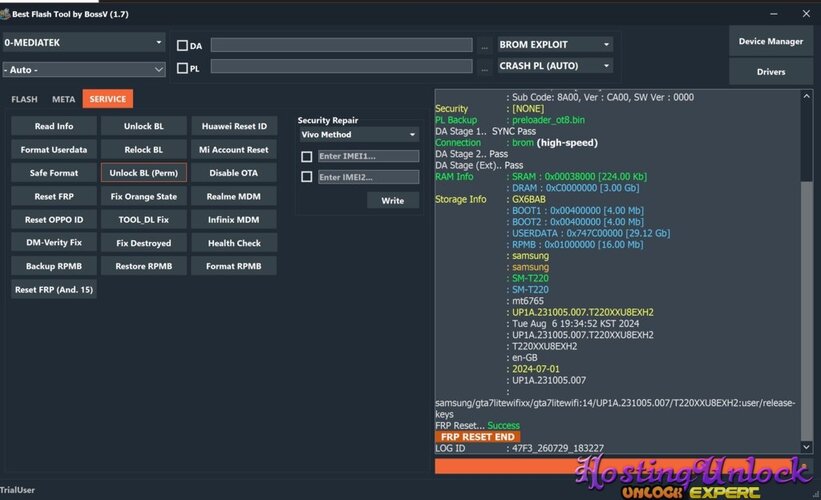Click Reset FRP (And. 15) button
Screen dimensions: 821x500
[x=54, y=290]
